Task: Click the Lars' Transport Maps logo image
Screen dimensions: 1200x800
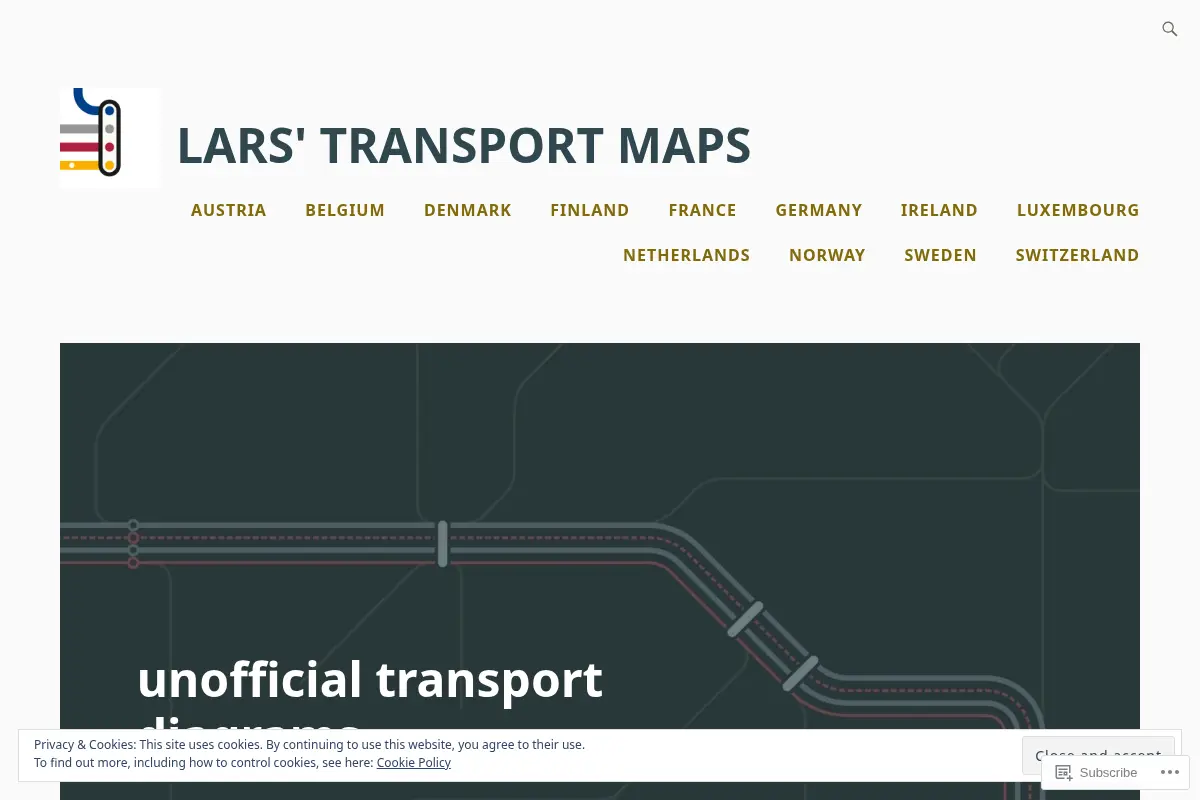Action: [x=110, y=138]
